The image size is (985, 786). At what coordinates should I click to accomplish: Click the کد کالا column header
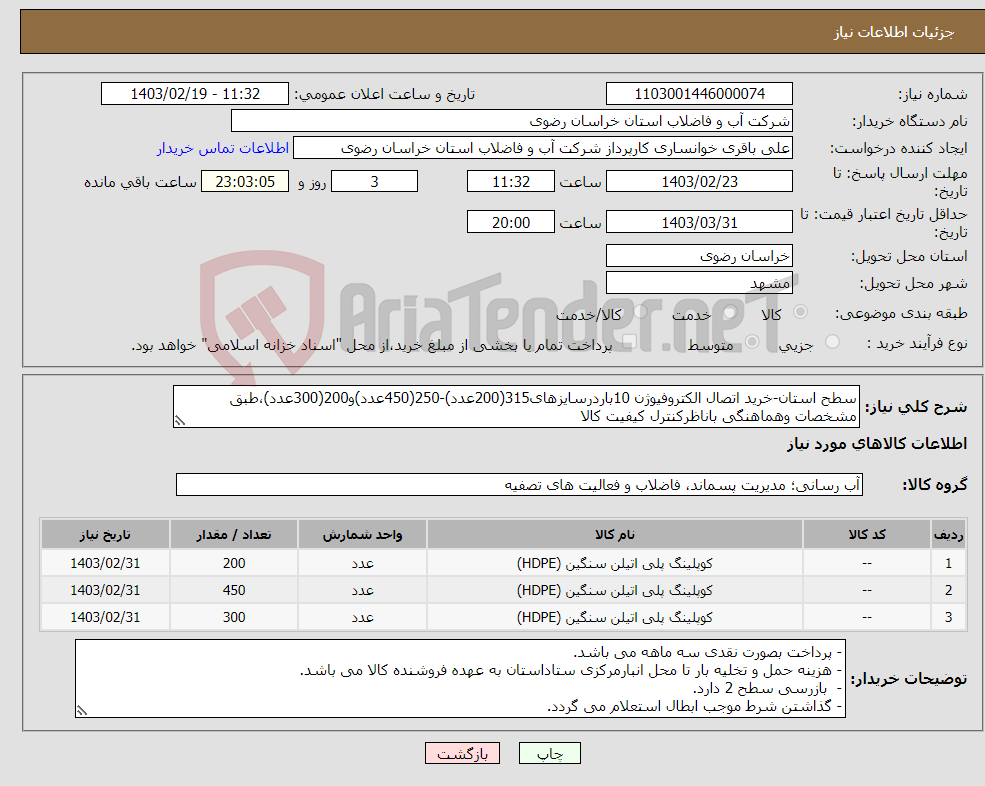(867, 535)
